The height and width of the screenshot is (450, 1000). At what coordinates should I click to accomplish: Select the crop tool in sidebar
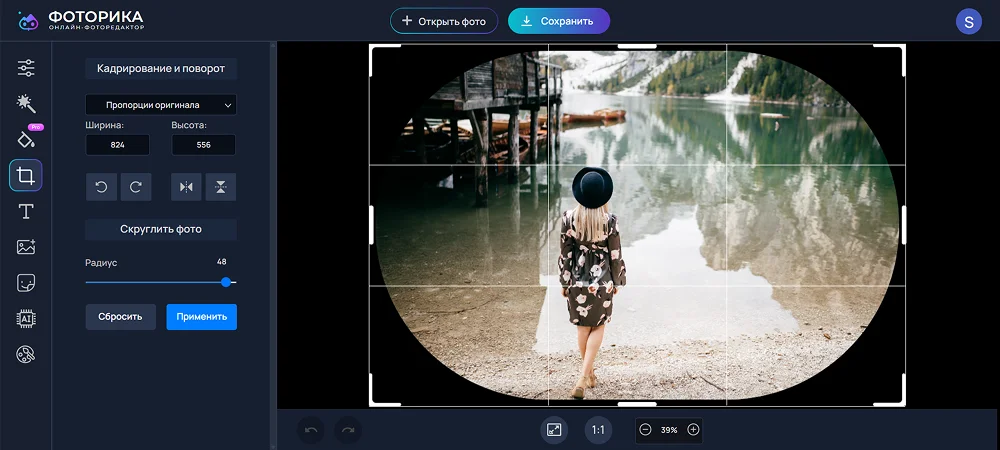pyautogui.click(x=26, y=176)
